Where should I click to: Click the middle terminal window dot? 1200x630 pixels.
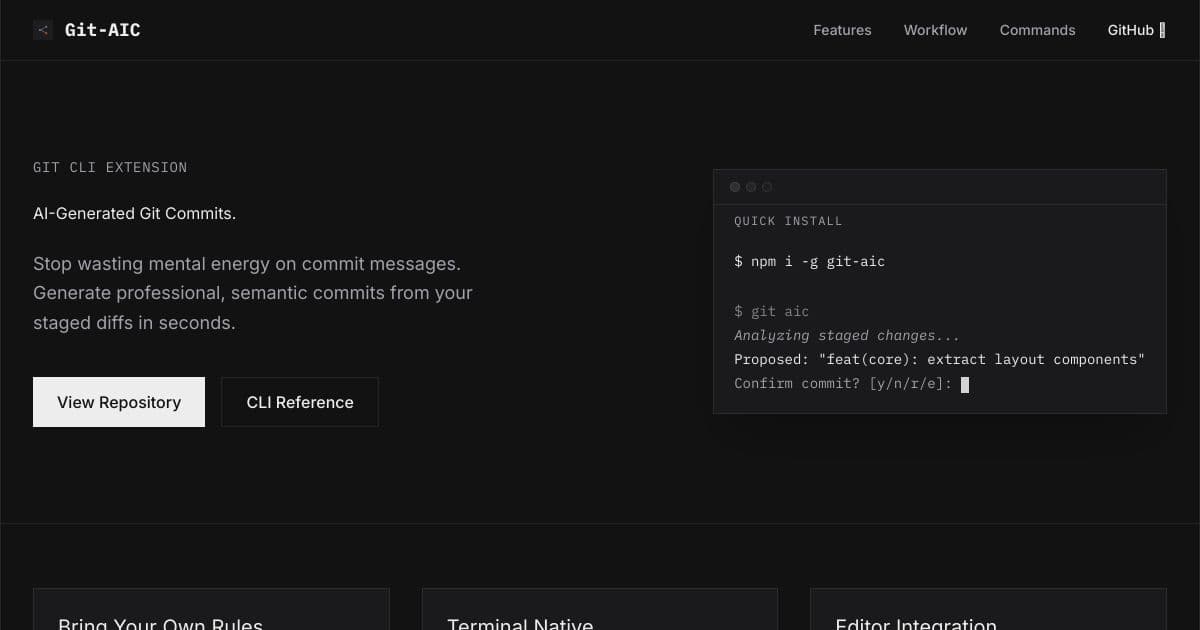[751, 187]
